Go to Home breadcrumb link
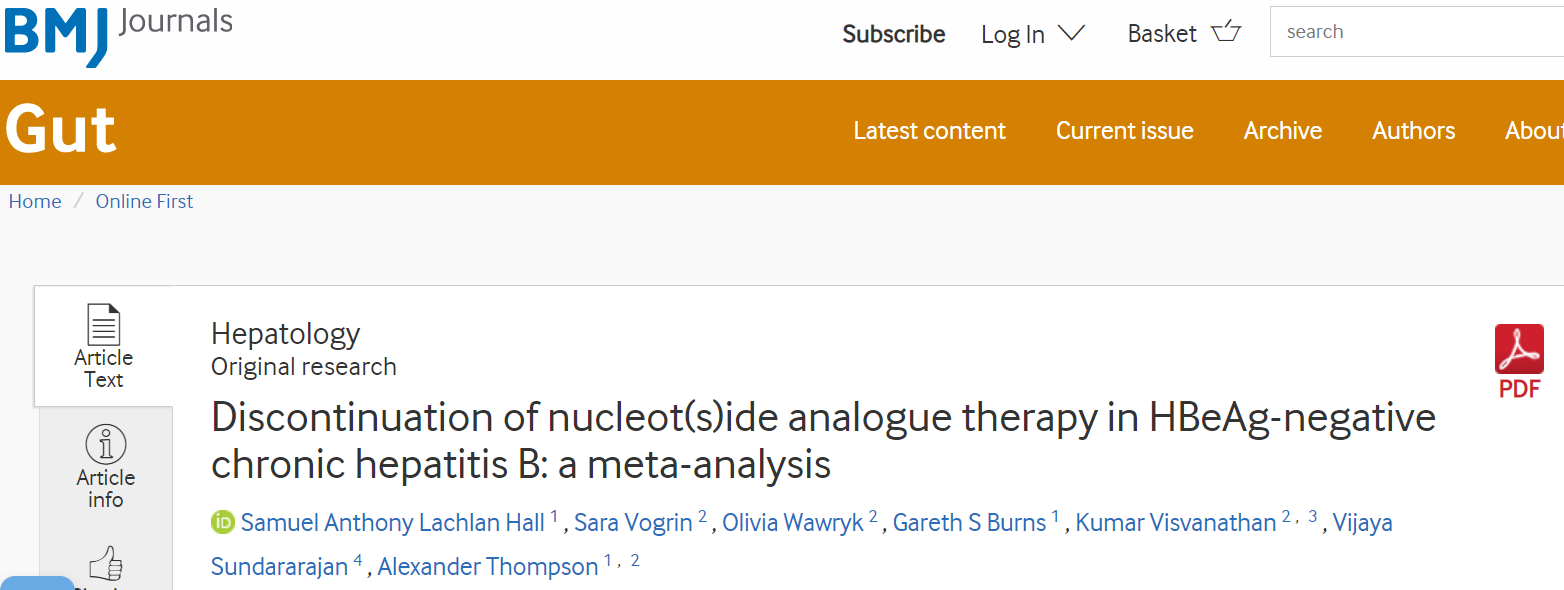The width and height of the screenshot is (1564, 590). 35,201
